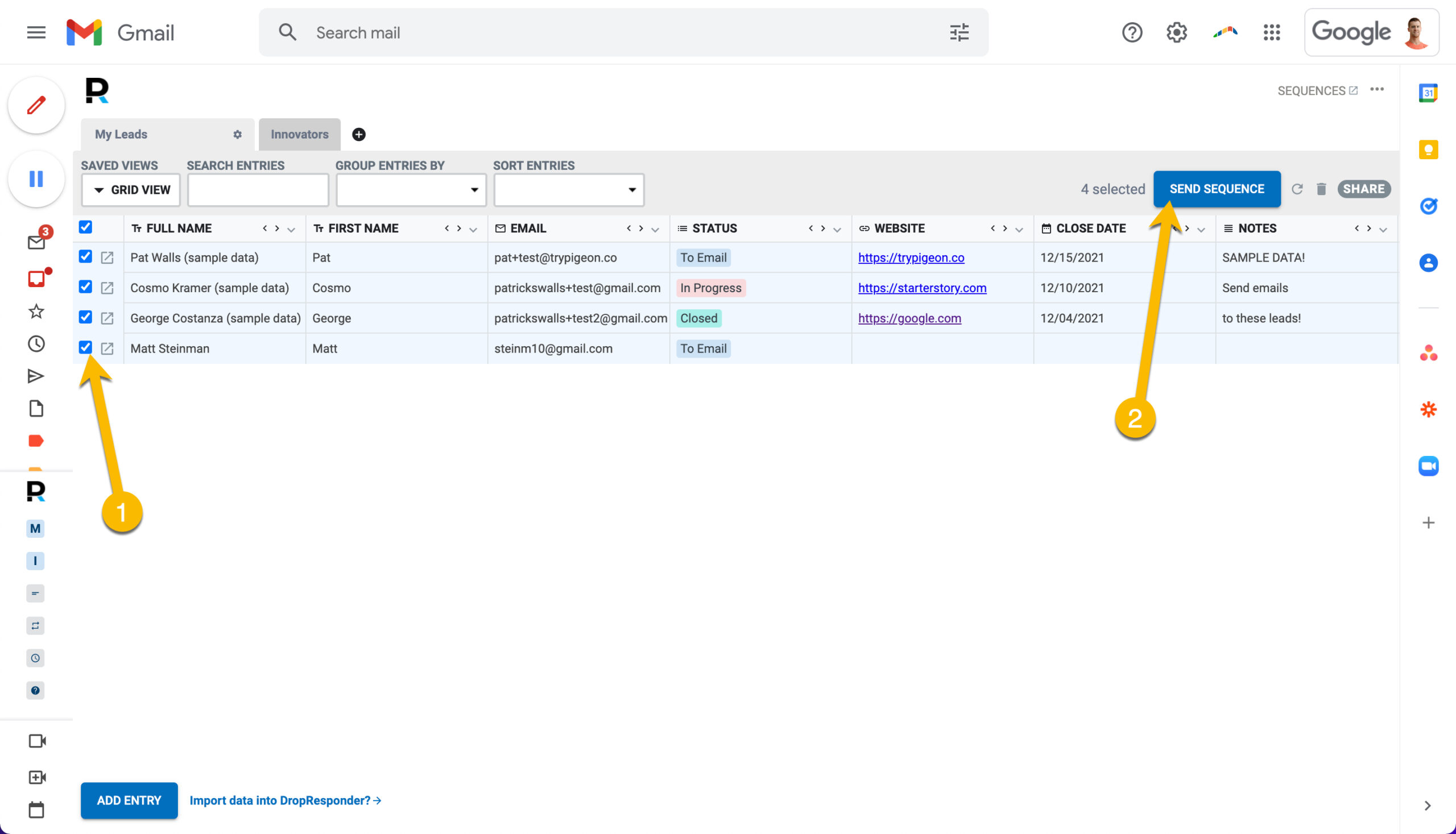
Task: Switch to the Innovators tab
Action: coord(299,135)
